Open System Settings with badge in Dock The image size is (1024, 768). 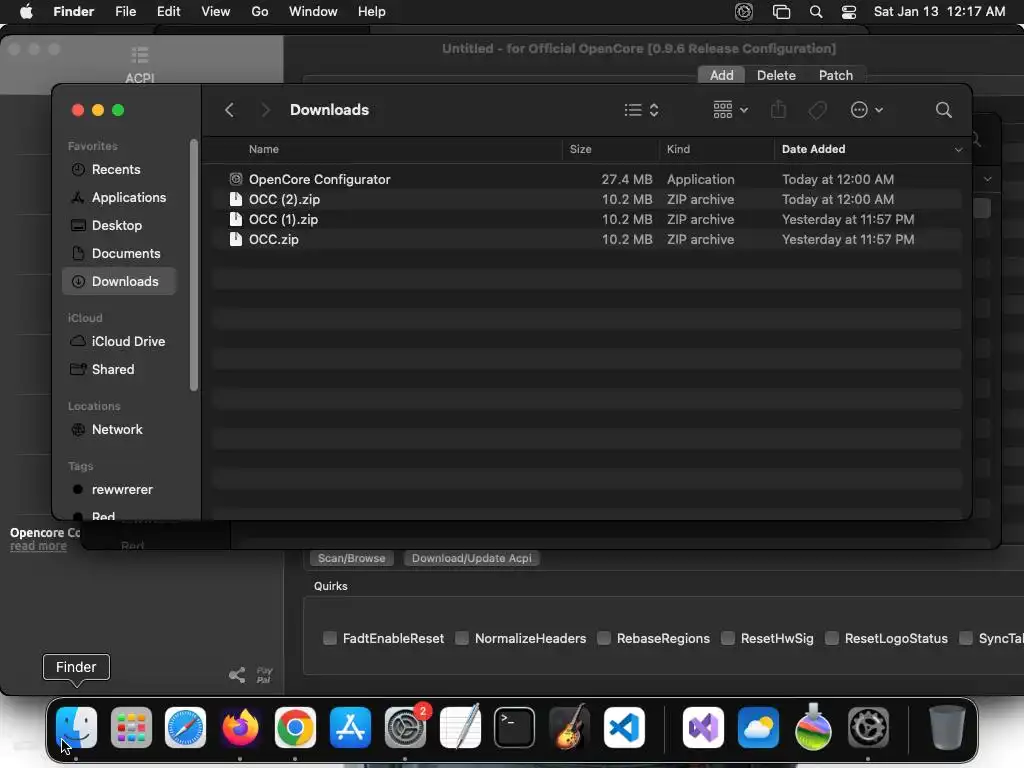[405, 727]
